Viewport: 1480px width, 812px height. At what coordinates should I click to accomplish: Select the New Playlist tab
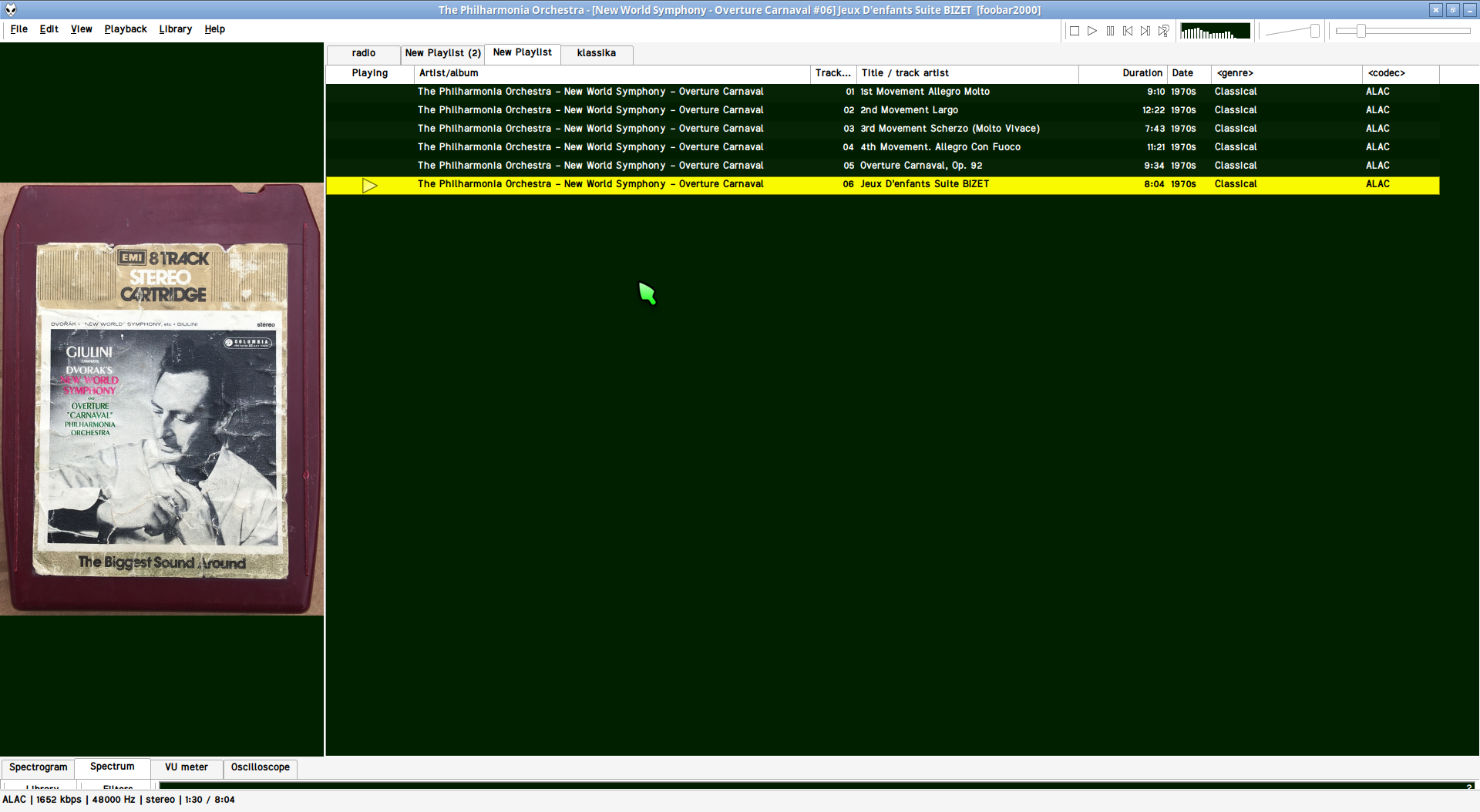pos(523,53)
